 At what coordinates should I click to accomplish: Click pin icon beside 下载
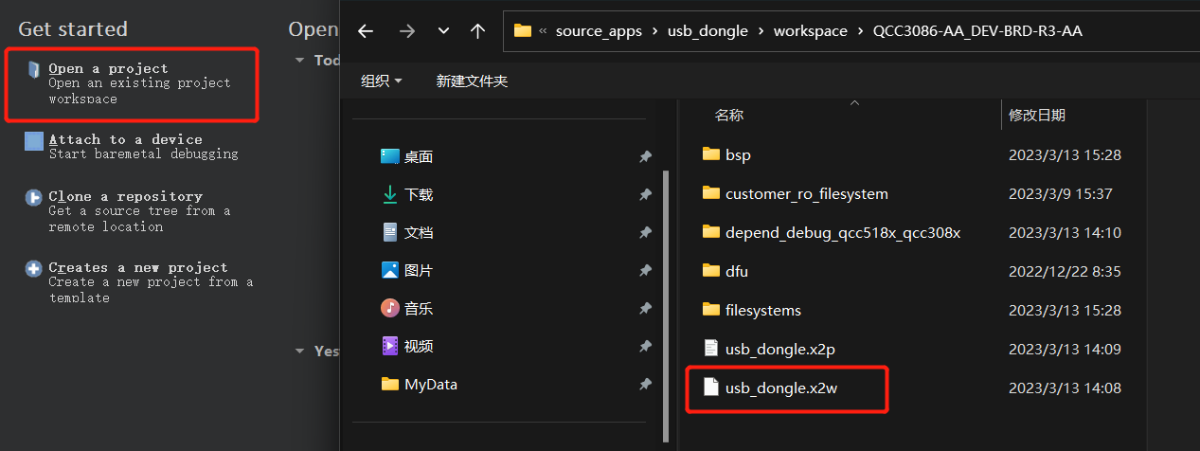645,195
